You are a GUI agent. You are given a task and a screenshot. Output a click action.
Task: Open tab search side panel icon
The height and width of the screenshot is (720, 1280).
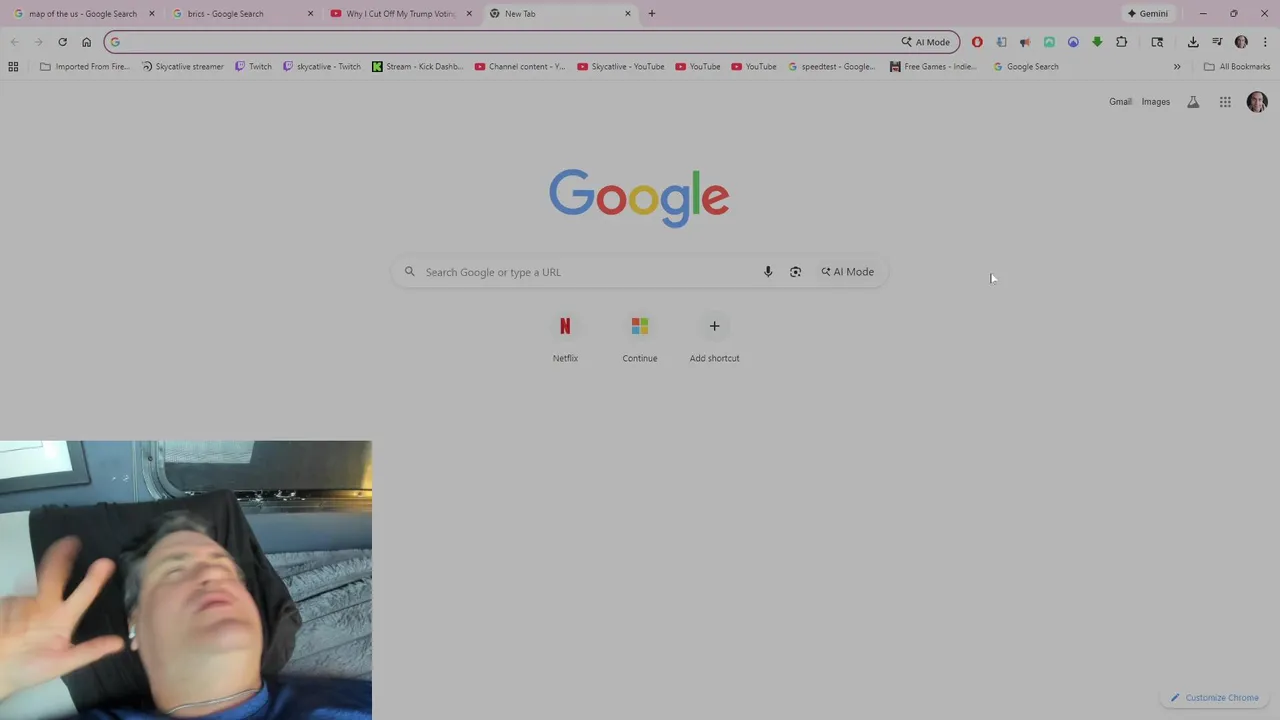1157,42
